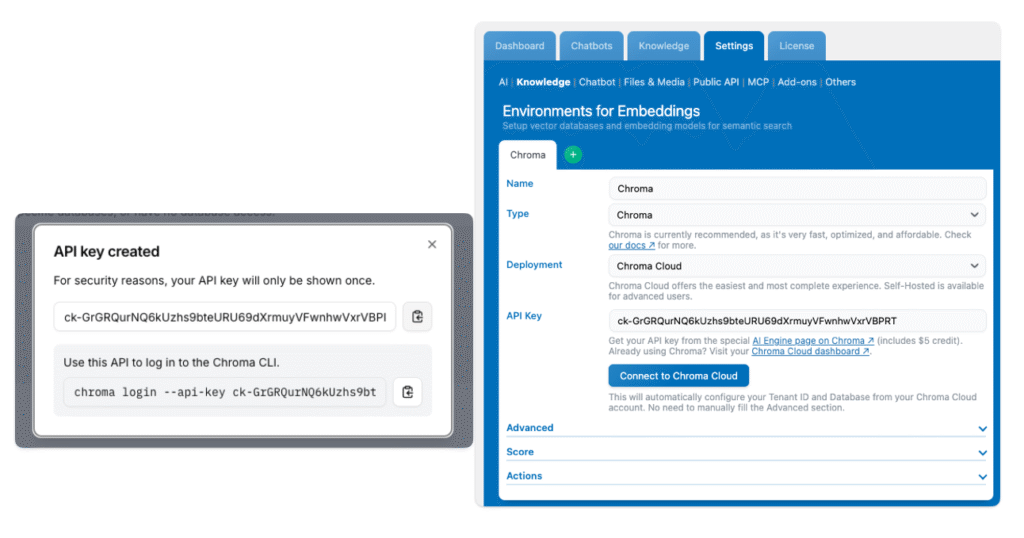Screen dimensions: 1024x538
Task: Open the 'our docs' link
Action: point(632,245)
